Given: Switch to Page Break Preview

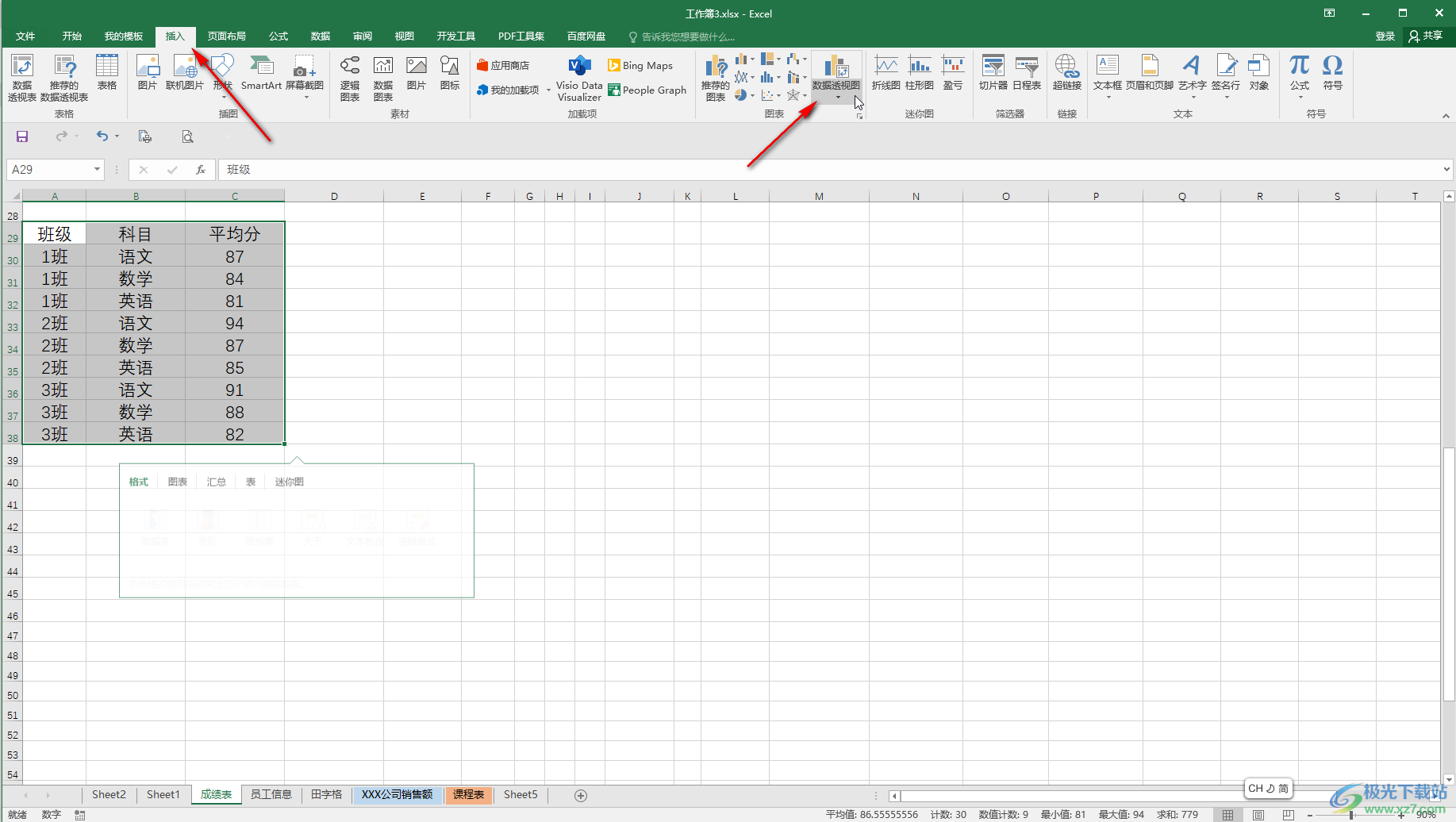Looking at the screenshot, I should [x=1288, y=815].
